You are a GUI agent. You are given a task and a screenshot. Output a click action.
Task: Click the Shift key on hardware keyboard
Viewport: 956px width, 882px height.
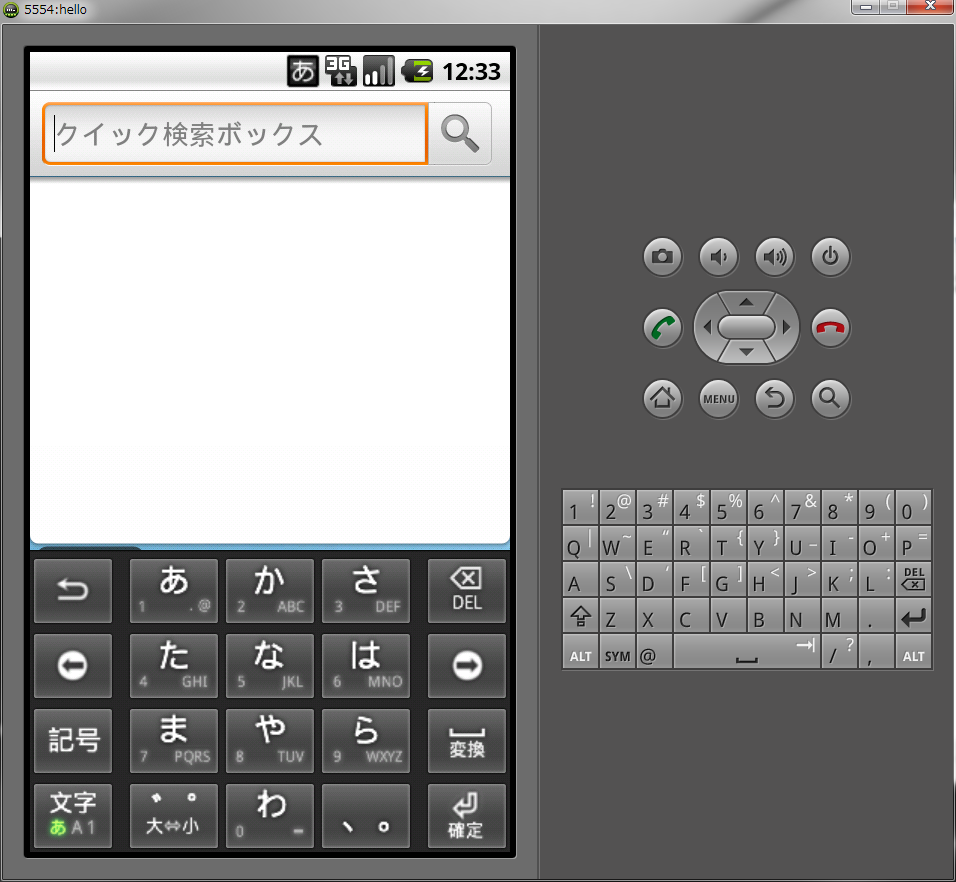coord(580,616)
